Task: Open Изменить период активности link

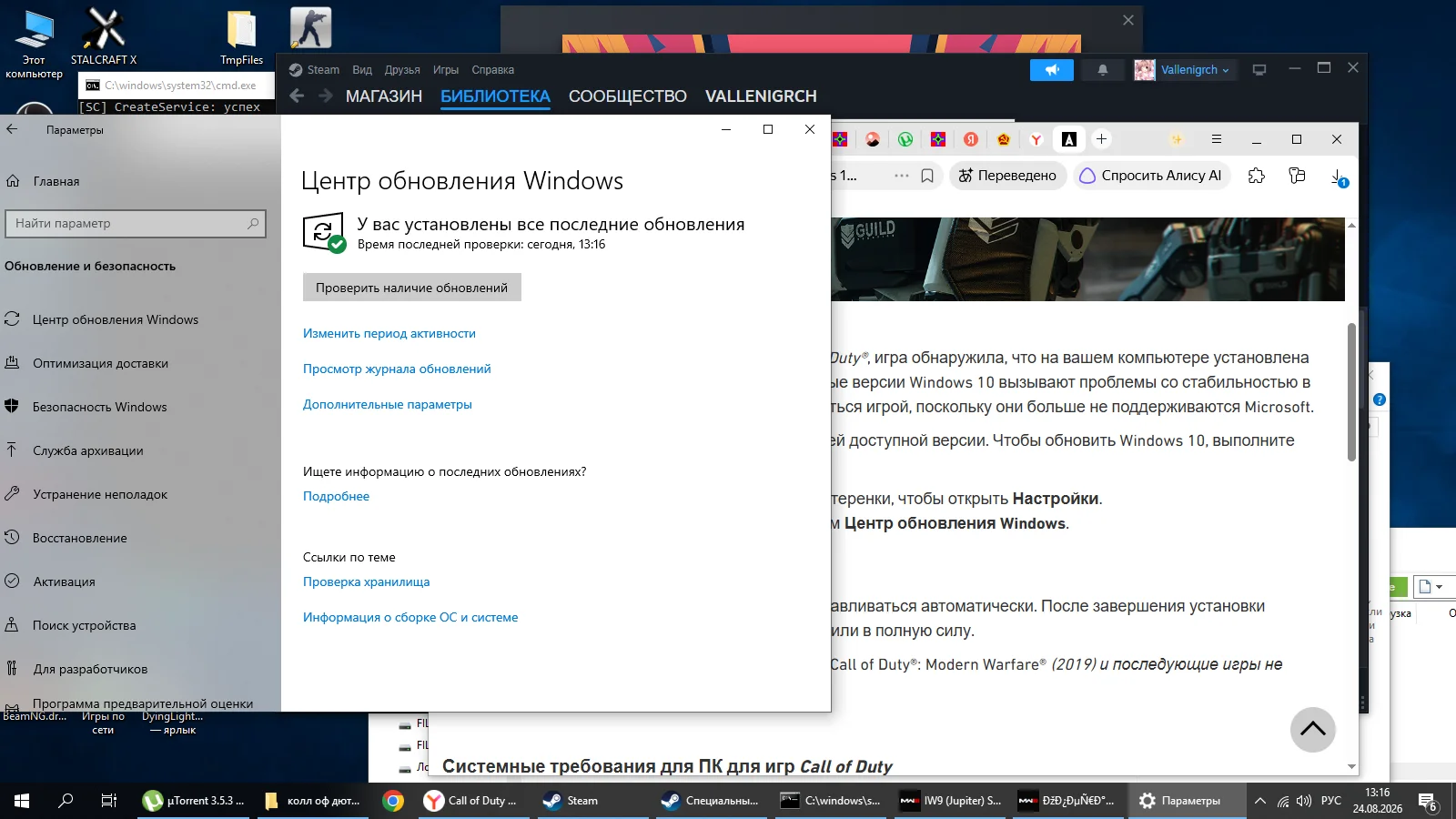Action: pos(389,333)
